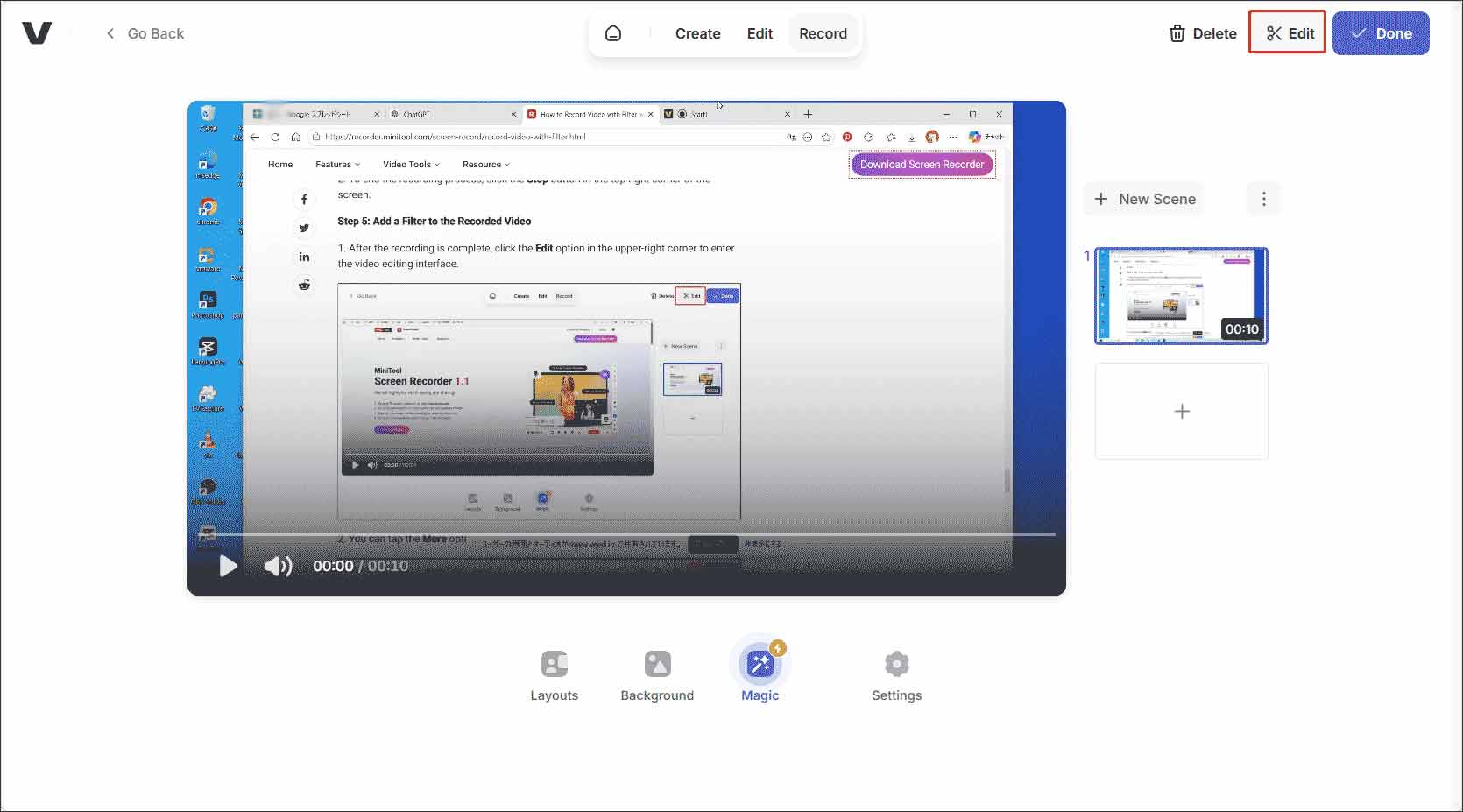
Task: Select the How to Record Video tab
Action: click(x=590, y=114)
